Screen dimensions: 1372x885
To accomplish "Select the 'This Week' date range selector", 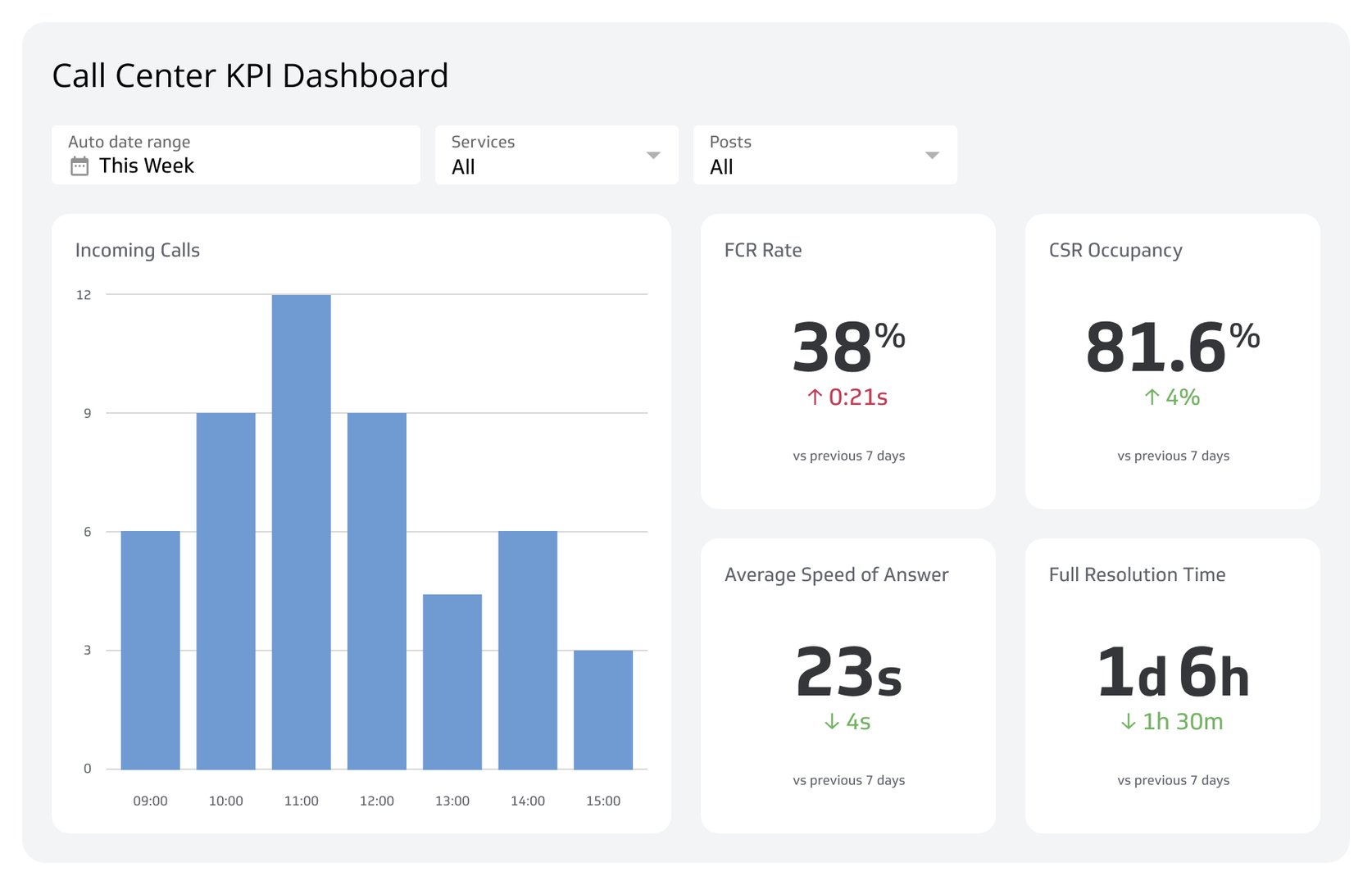I will pos(147,166).
